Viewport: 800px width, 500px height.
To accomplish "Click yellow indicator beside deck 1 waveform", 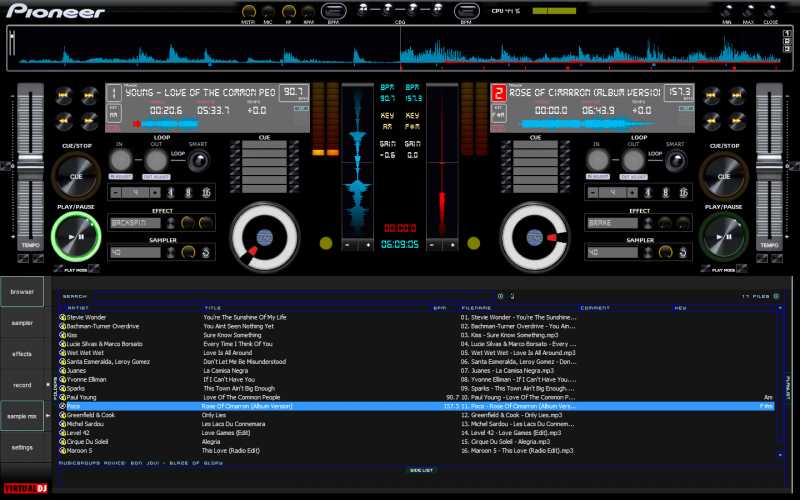I will pyautogui.click(x=326, y=243).
